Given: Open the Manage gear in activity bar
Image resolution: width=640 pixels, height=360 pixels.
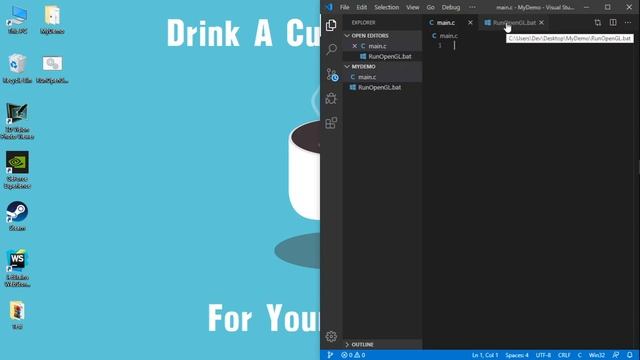Looking at the screenshot, I should (x=331, y=336).
